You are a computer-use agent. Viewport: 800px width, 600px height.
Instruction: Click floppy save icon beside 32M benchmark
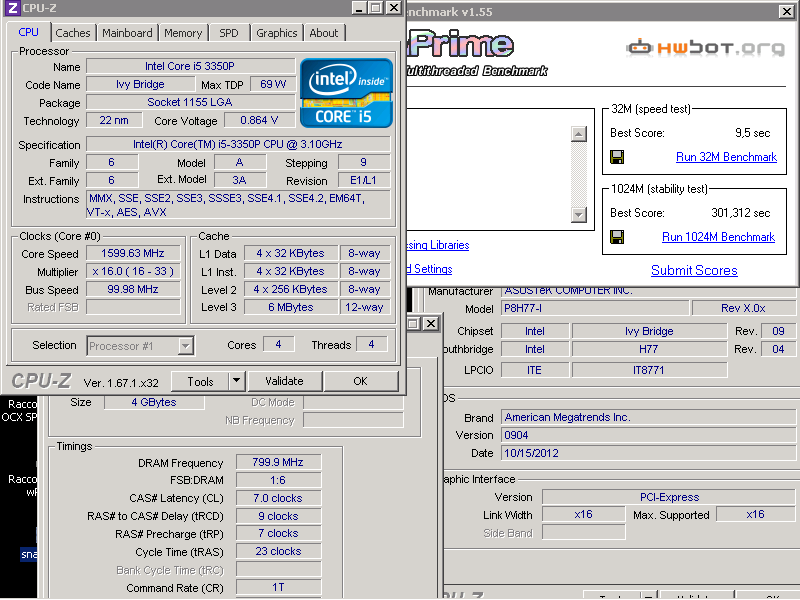(x=617, y=157)
